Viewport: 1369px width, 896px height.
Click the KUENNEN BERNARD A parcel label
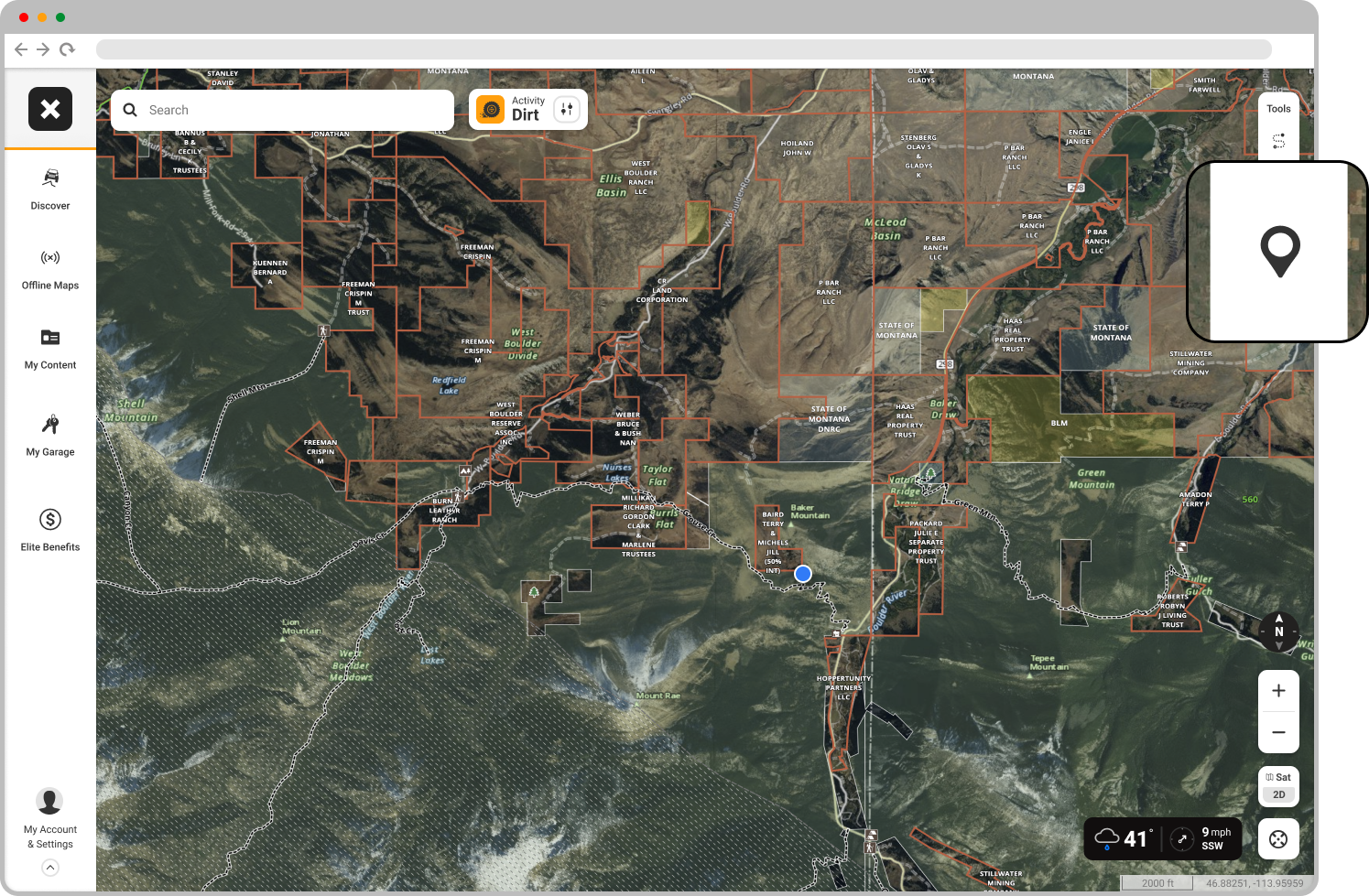tap(270, 273)
